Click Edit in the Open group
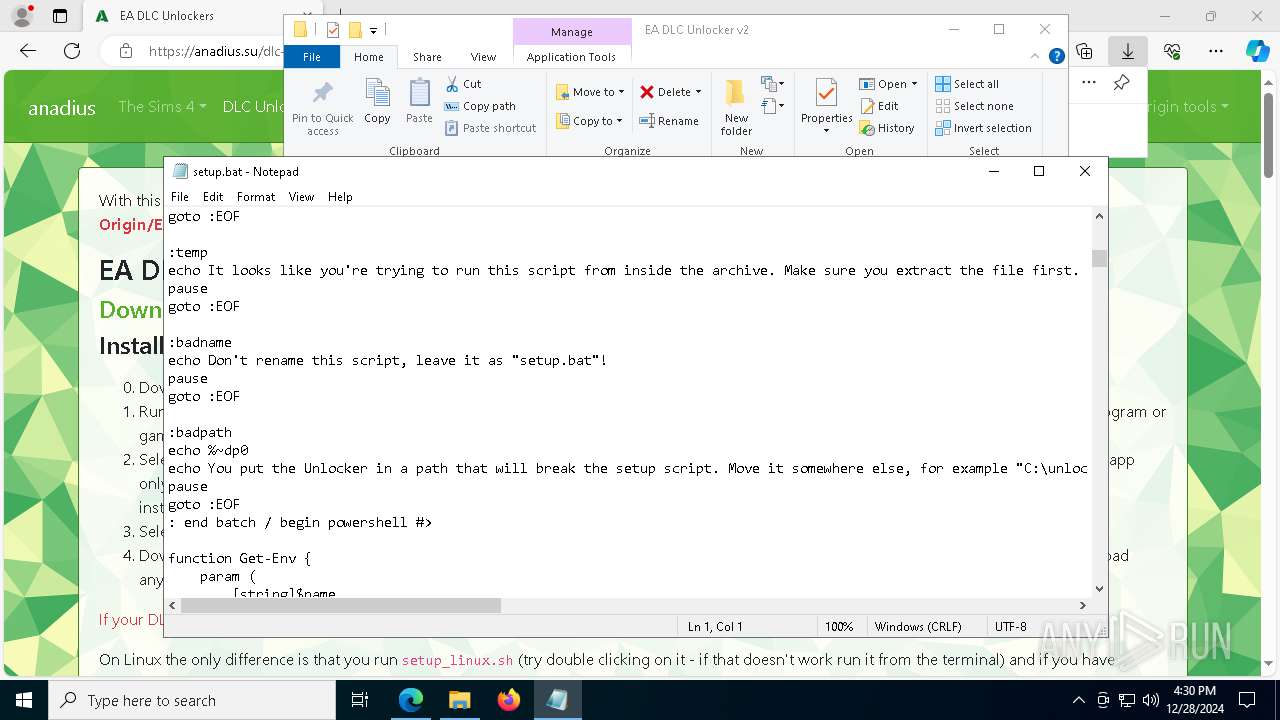This screenshot has width=1280, height=720. (x=878, y=106)
